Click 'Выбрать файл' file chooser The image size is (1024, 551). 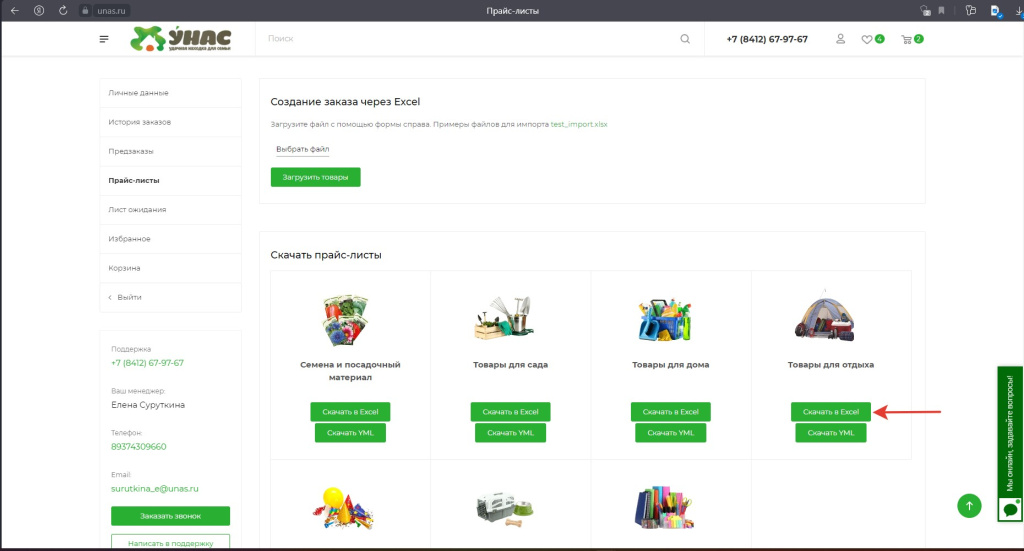(302, 149)
